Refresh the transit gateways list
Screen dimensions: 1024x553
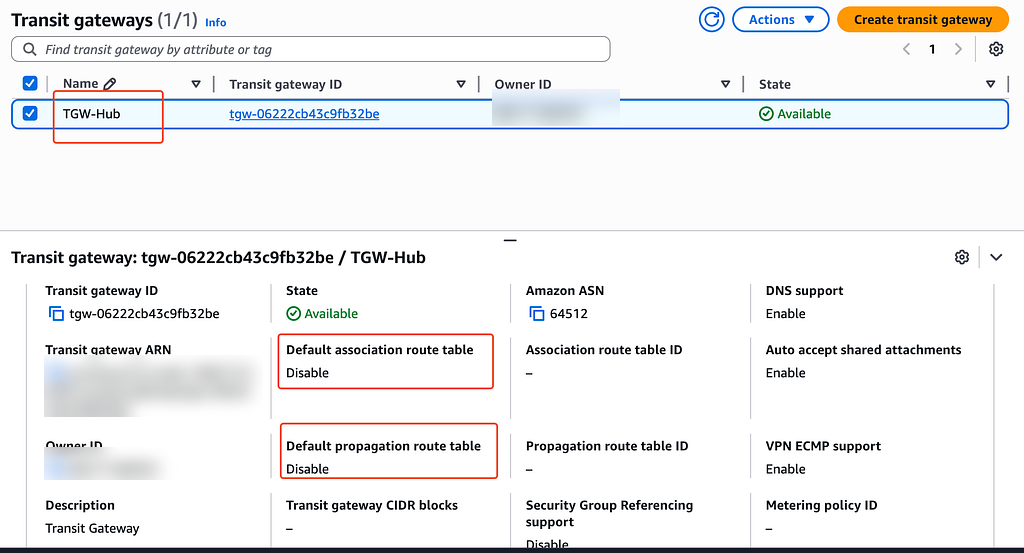(x=711, y=20)
